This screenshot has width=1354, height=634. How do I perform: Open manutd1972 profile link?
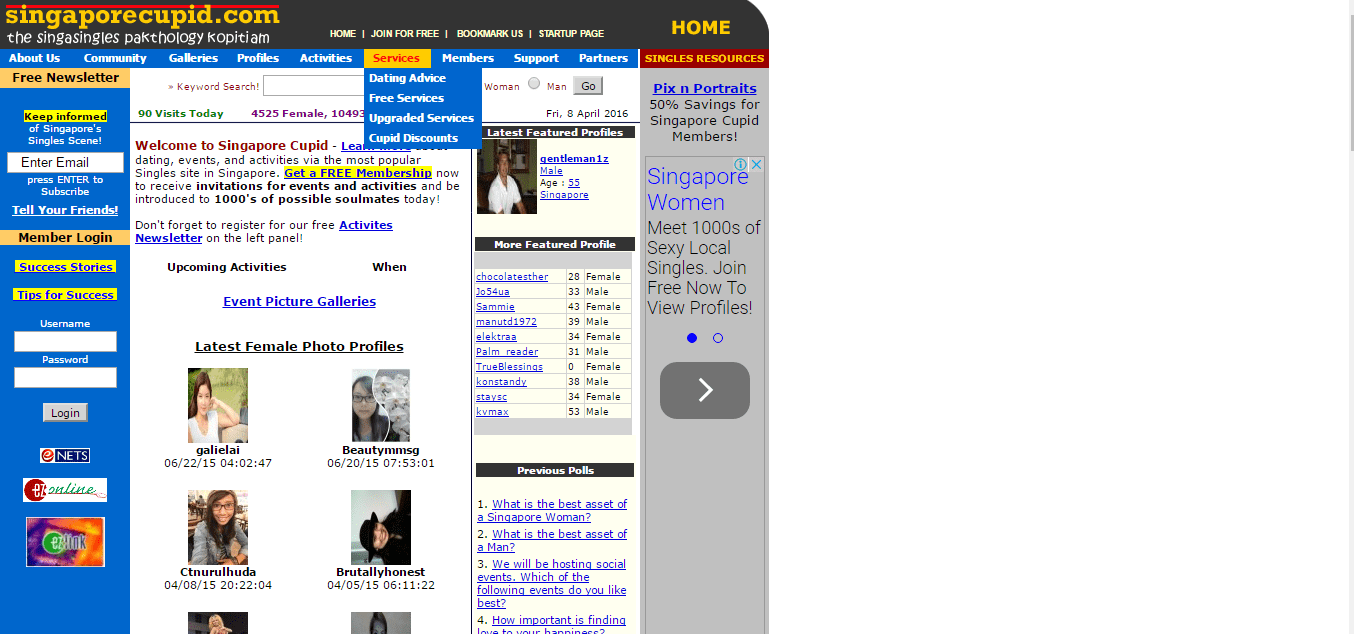506,322
